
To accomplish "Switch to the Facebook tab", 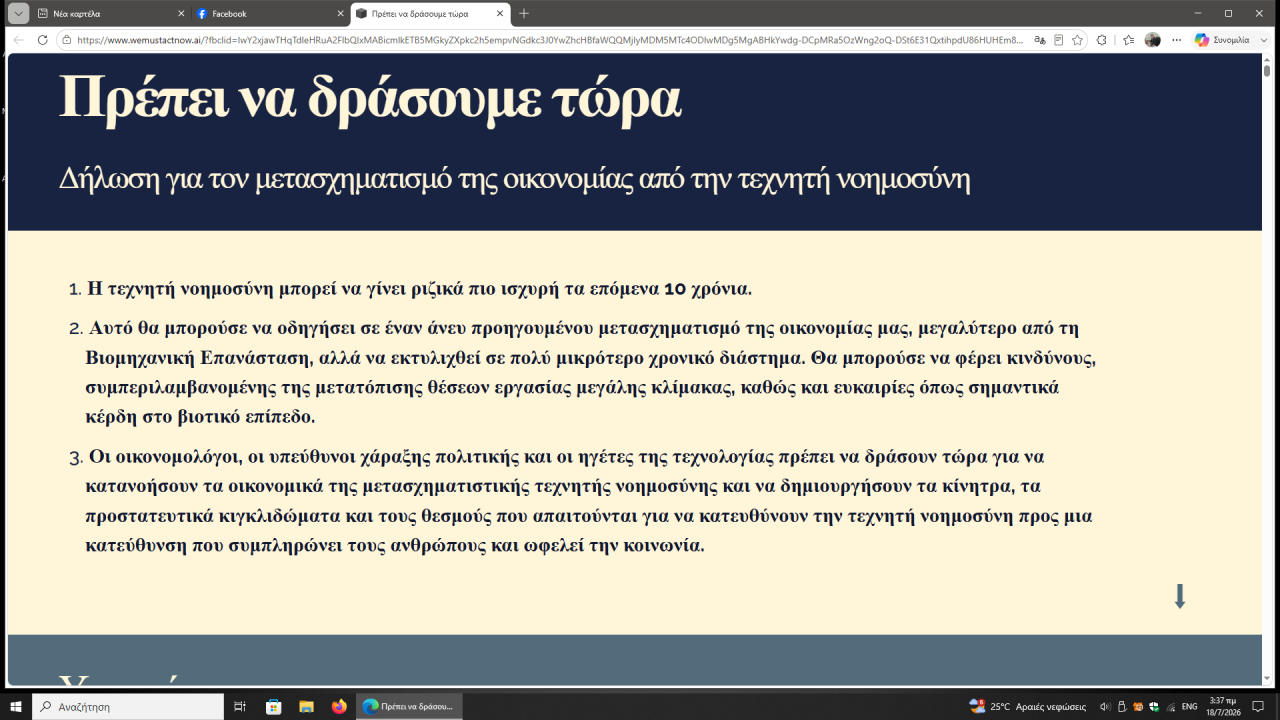I will click(x=270, y=14).
